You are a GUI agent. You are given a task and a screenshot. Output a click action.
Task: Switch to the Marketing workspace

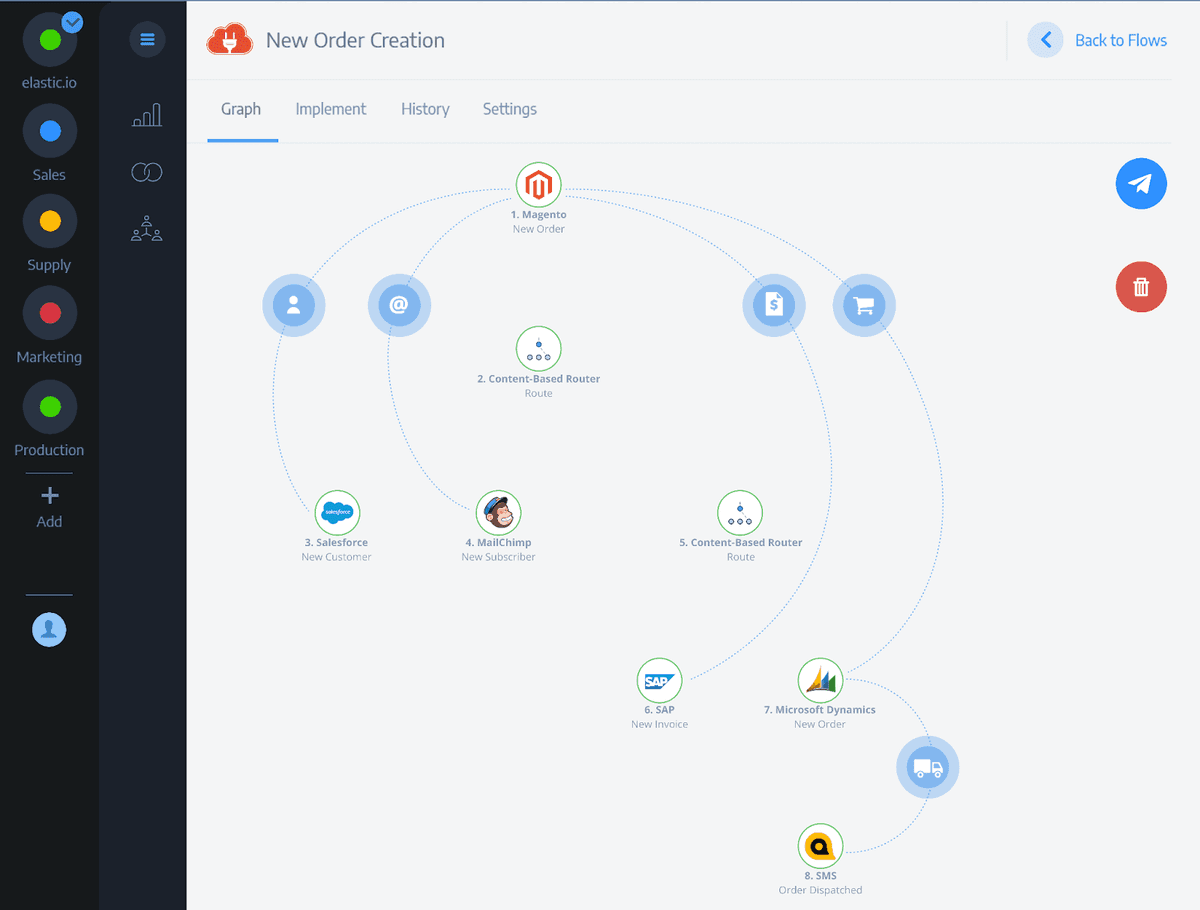50,314
